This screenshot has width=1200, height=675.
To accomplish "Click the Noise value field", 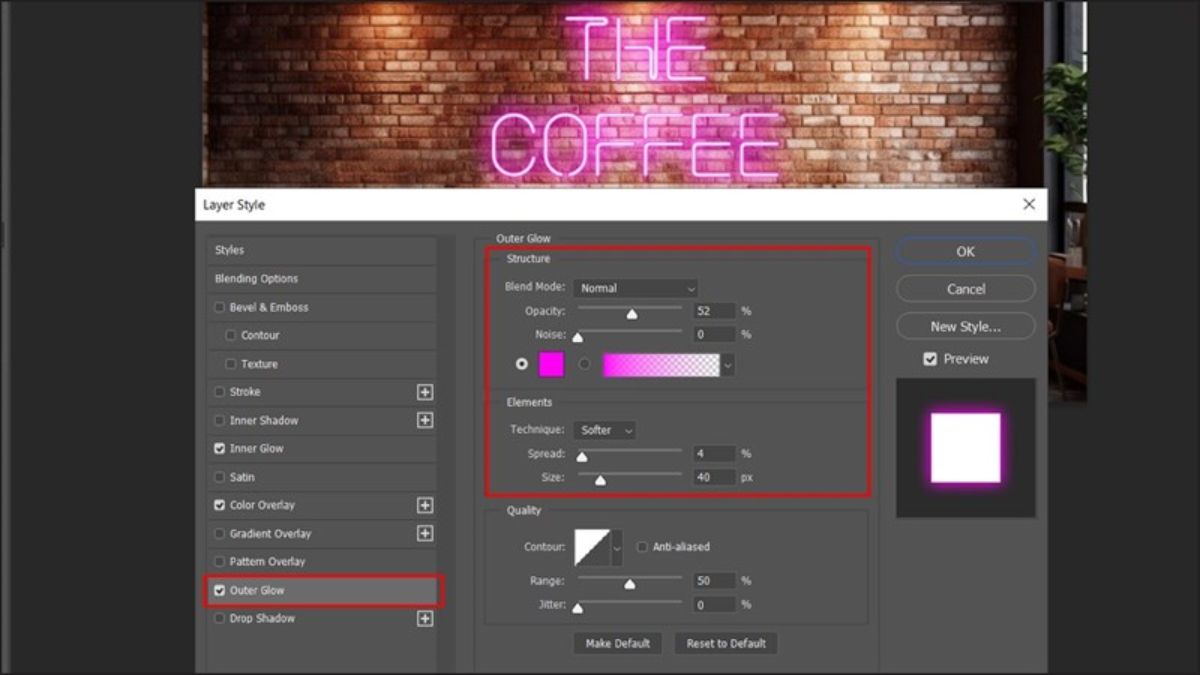I will tap(714, 334).
